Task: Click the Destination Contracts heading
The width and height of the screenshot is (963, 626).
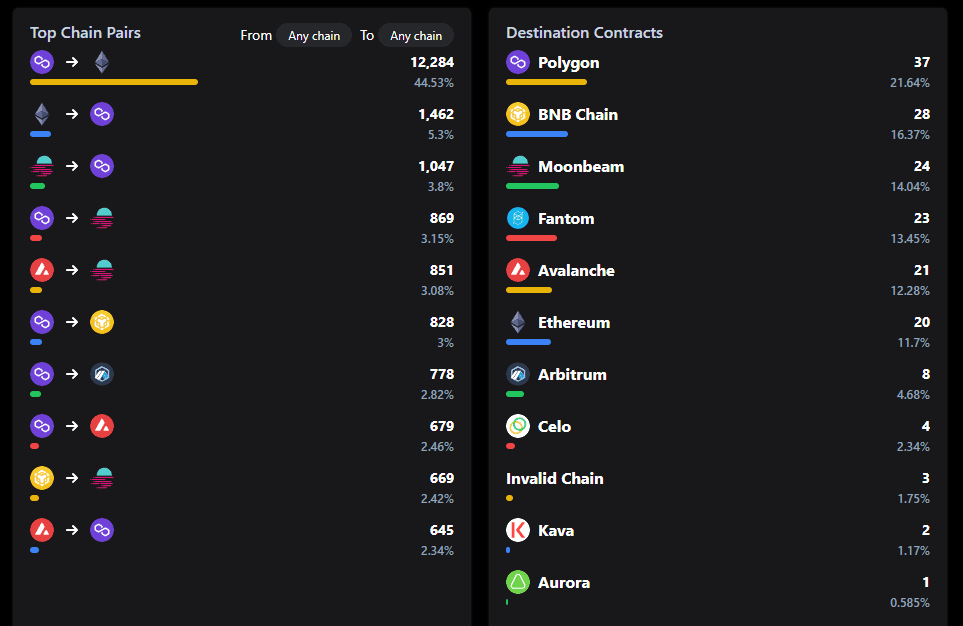Action: (584, 33)
